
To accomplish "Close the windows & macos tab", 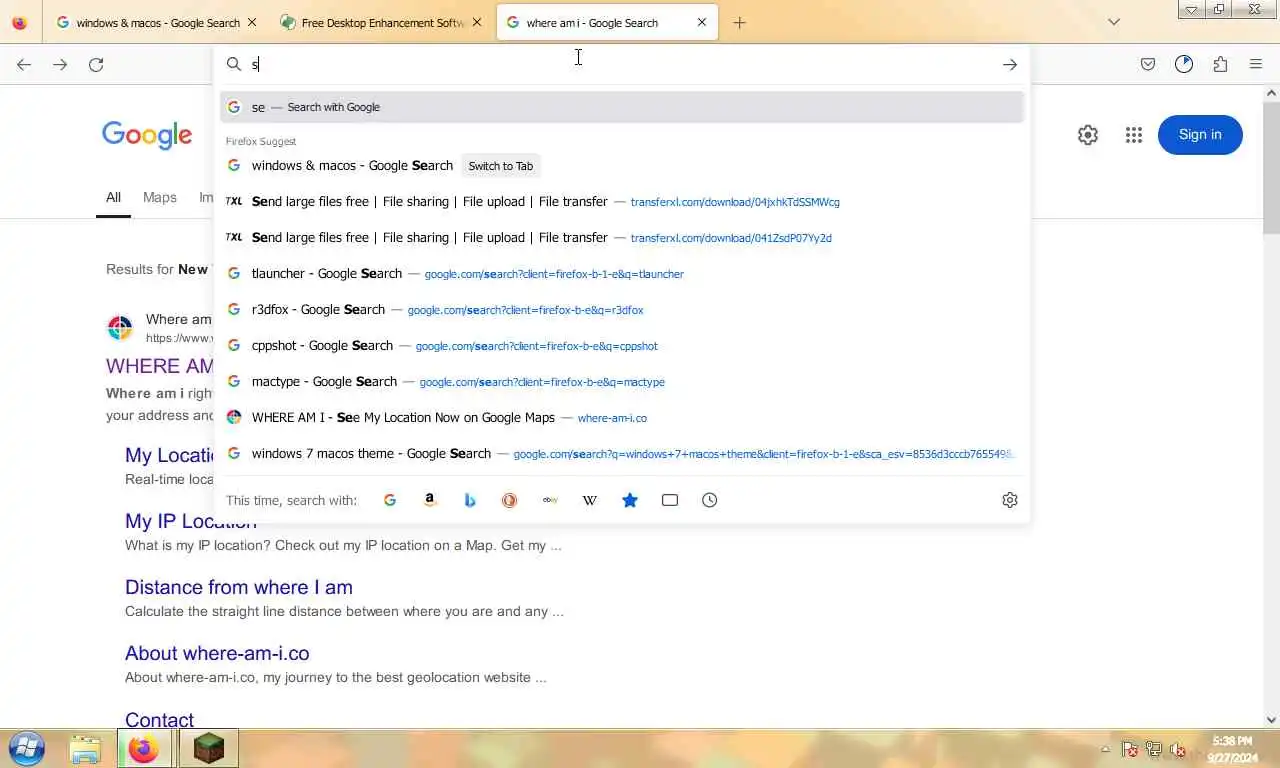I will (251, 22).
